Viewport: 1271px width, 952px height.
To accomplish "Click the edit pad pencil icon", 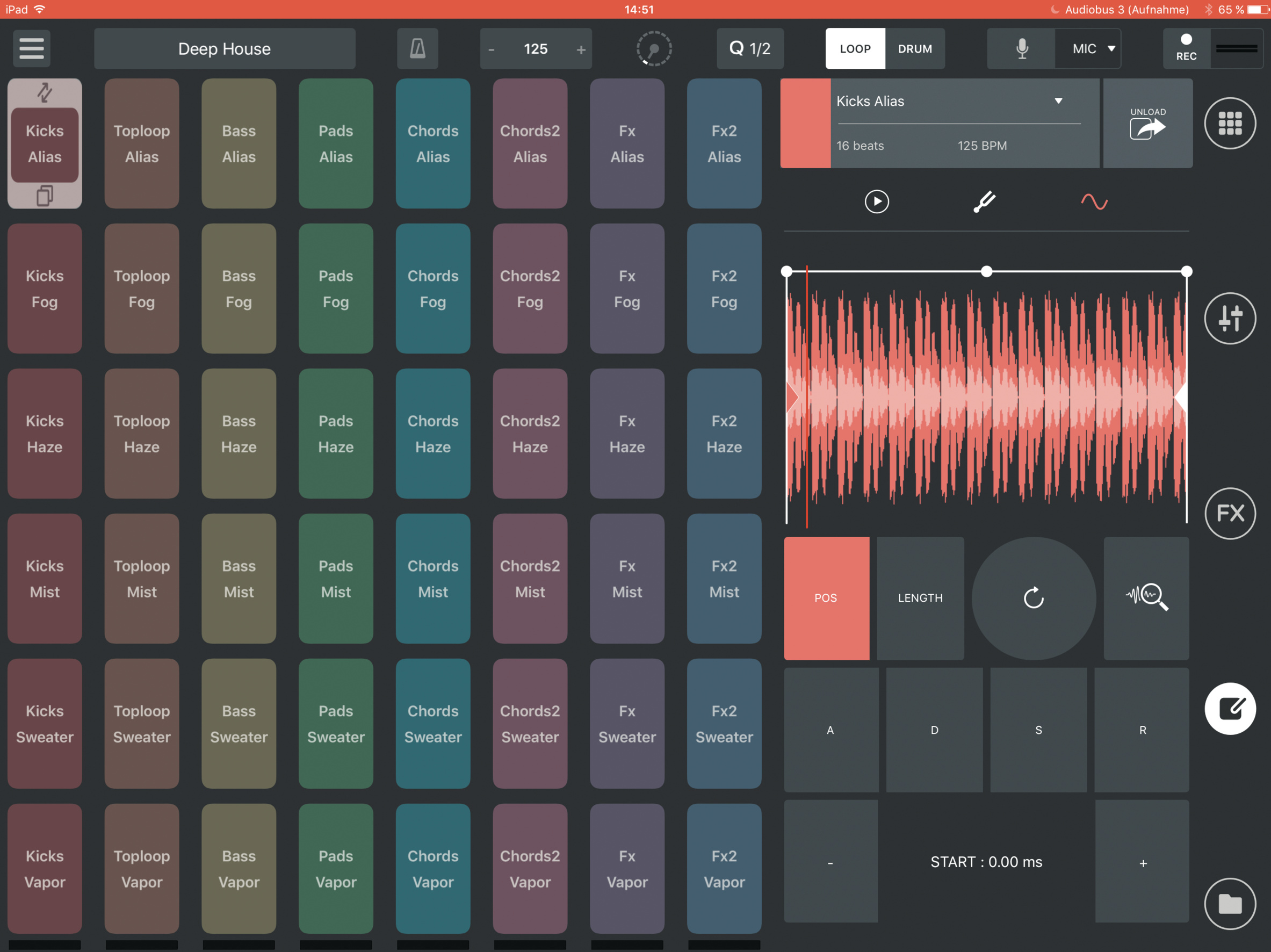I will [x=1230, y=709].
